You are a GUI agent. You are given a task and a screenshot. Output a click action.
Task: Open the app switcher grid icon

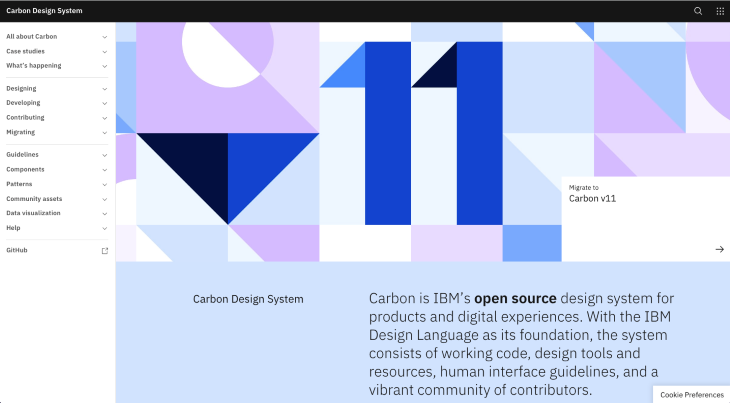720,11
